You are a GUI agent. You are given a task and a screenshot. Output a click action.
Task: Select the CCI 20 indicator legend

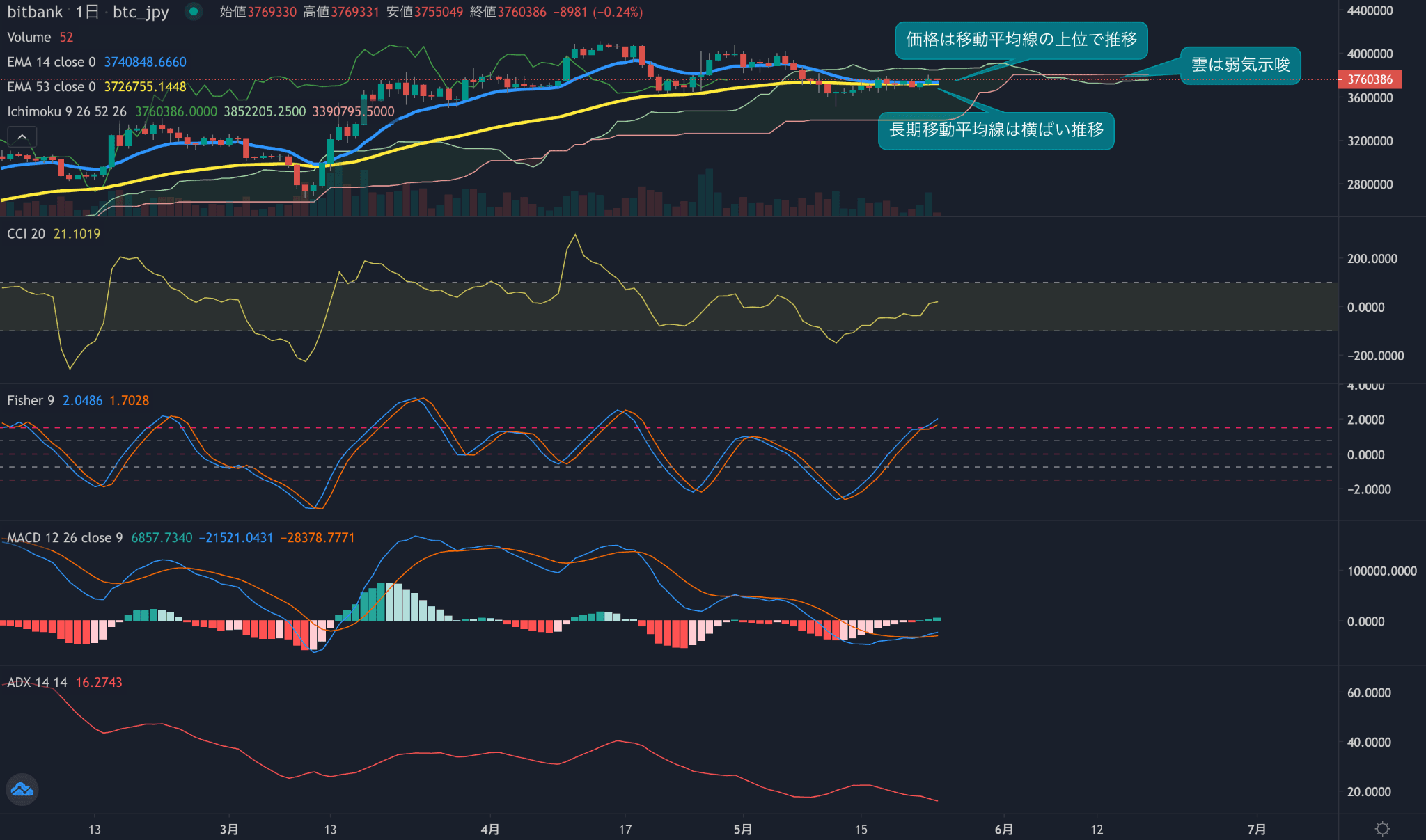click(x=29, y=235)
